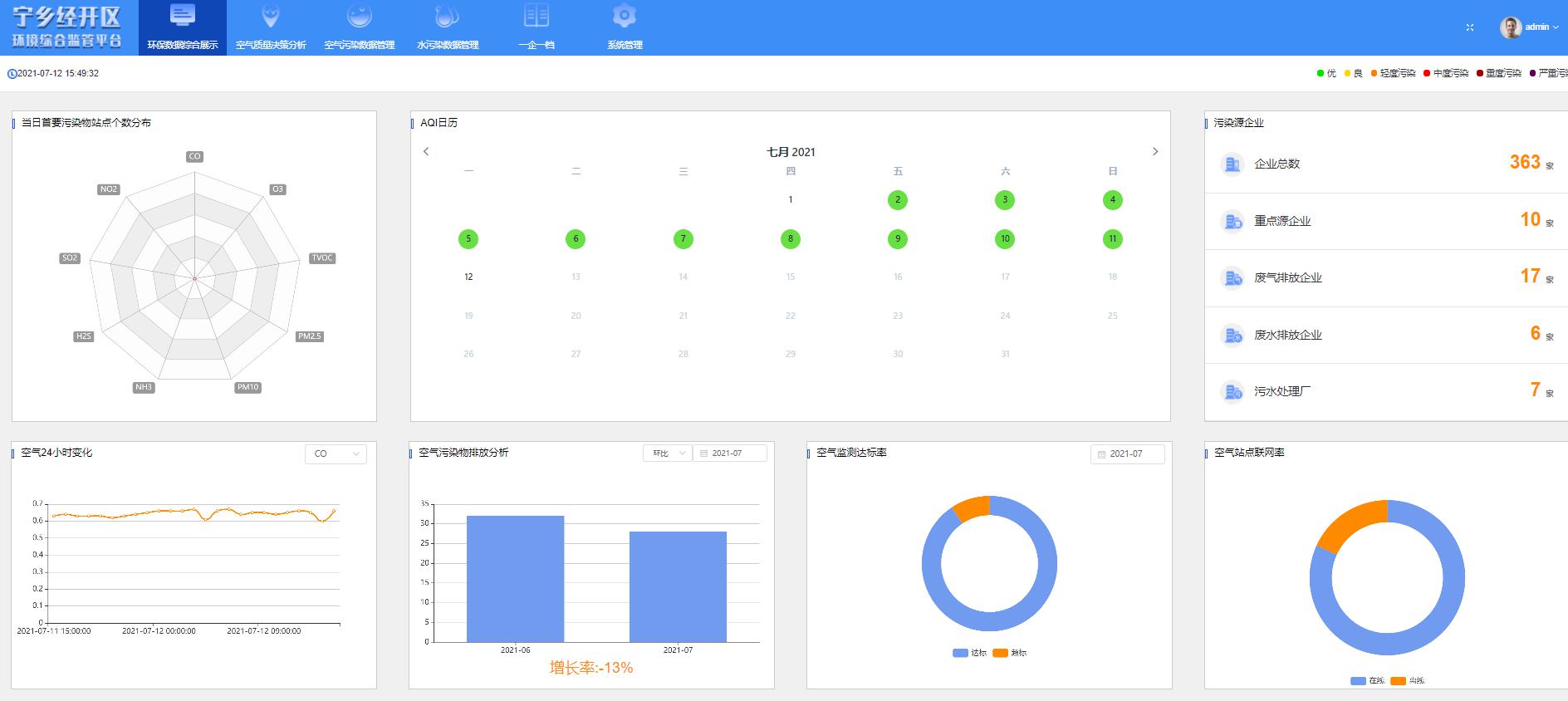Image resolution: width=1568 pixels, height=701 pixels.
Task: Click the 空气污染数据管理 globe icon
Action: pos(359,16)
